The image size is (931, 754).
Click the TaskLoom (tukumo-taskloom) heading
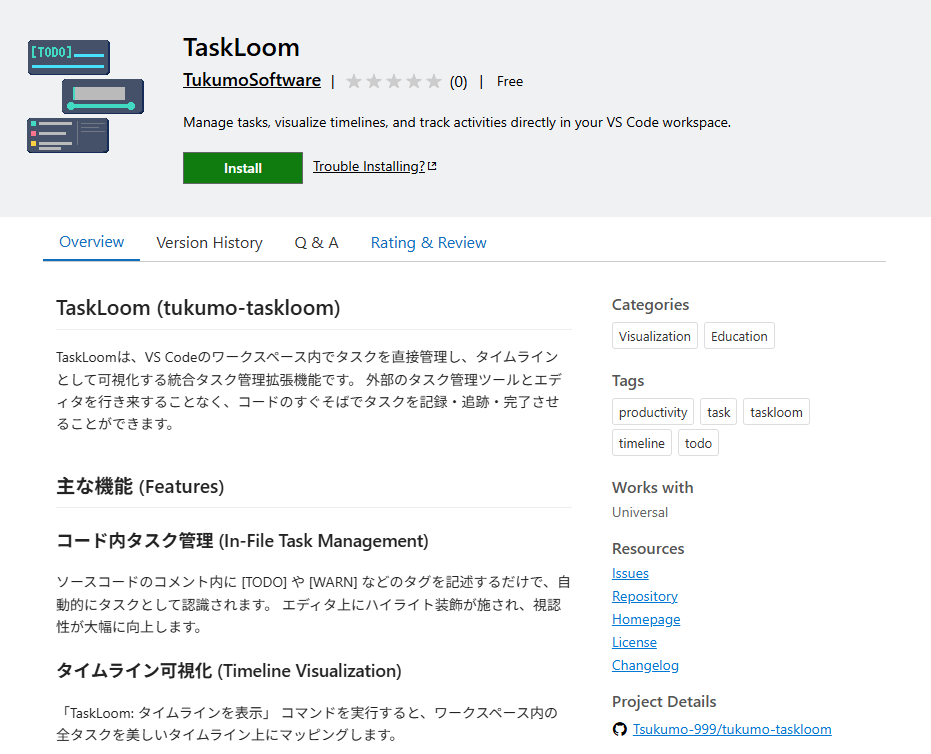pyautogui.click(x=198, y=308)
